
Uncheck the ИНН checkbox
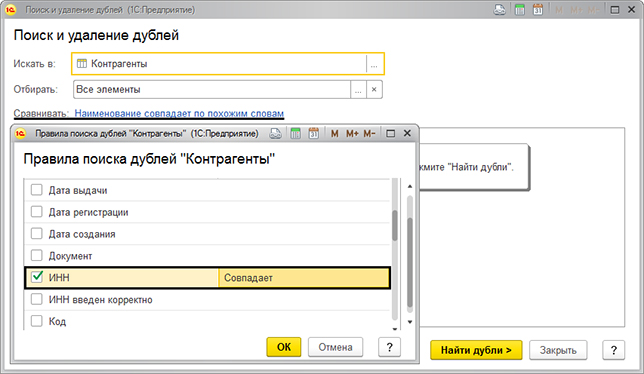click(x=37, y=277)
